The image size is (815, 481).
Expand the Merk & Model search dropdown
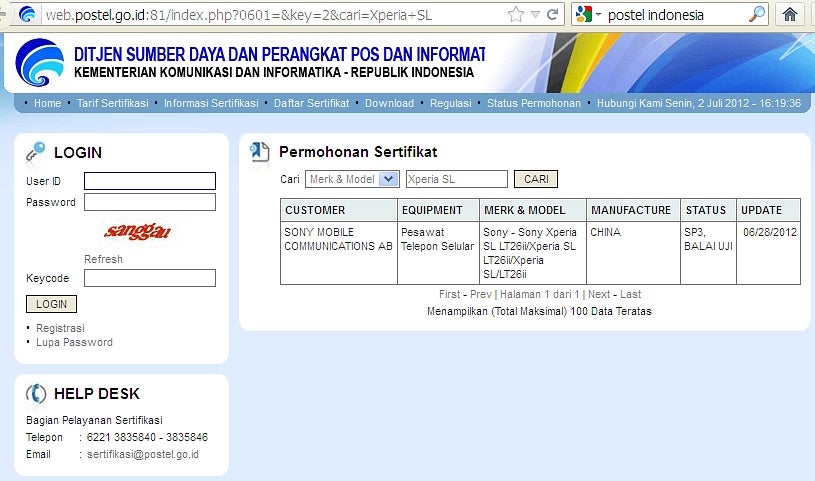(352, 179)
